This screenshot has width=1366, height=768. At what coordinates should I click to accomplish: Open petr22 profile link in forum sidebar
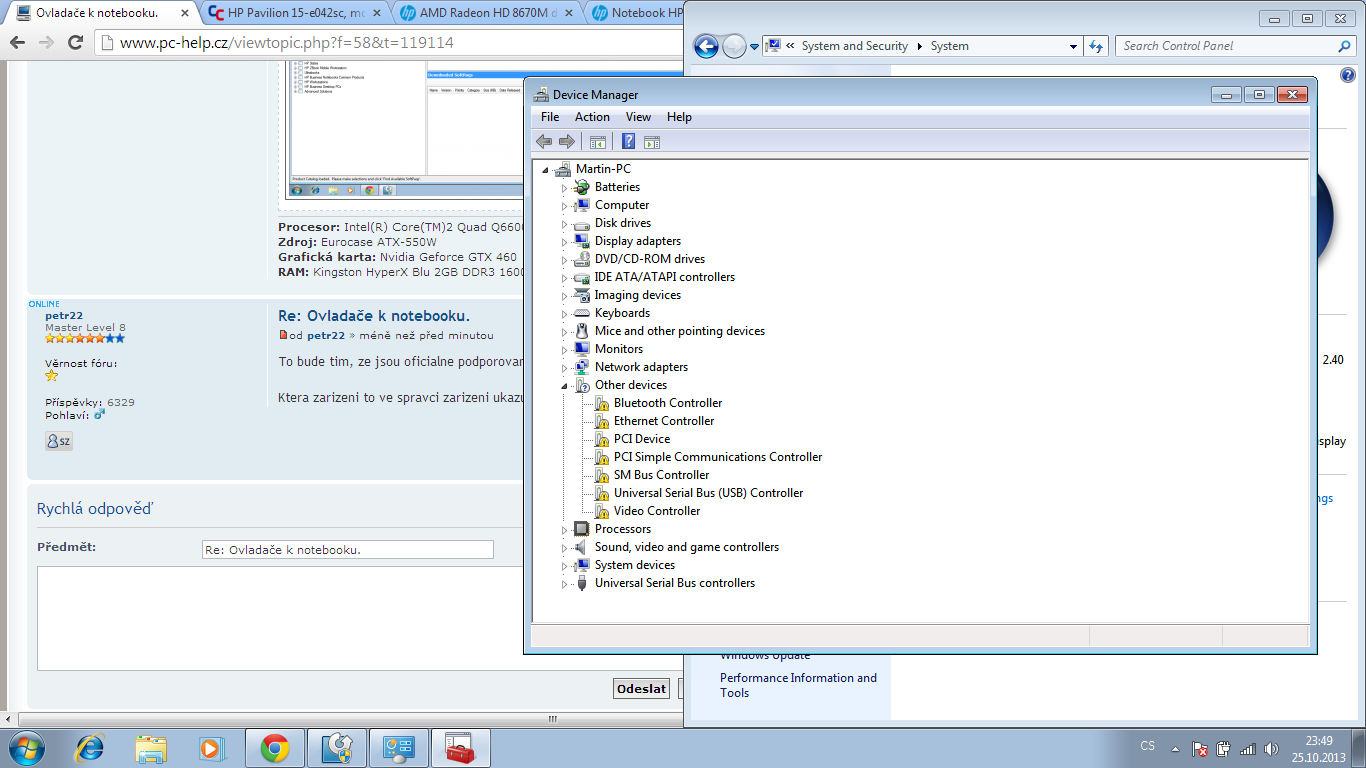coord(64,315)
